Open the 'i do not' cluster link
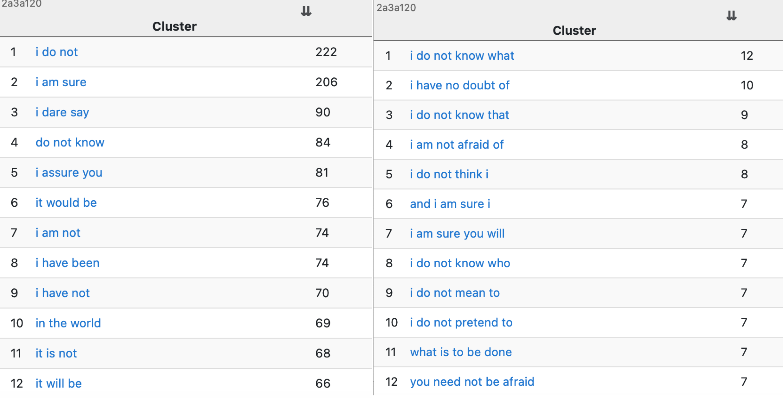Image resolution: width=783 pixels, height=399 pixels. tap(56, 52)
